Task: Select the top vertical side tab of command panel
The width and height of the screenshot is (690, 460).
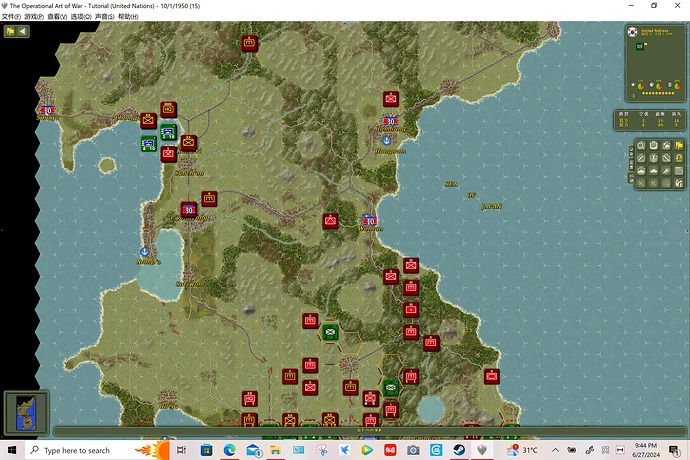Action: click(x=631, y=151)
